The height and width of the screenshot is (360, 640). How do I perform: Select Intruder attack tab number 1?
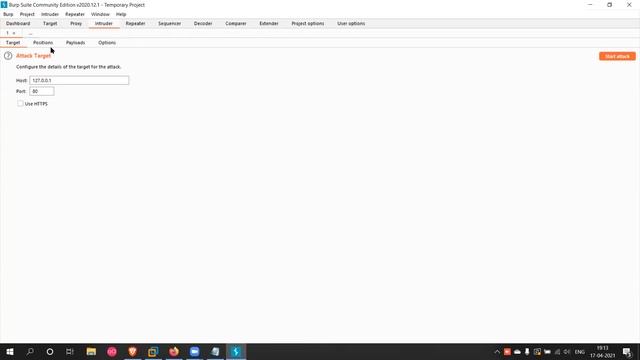point(7,33)
